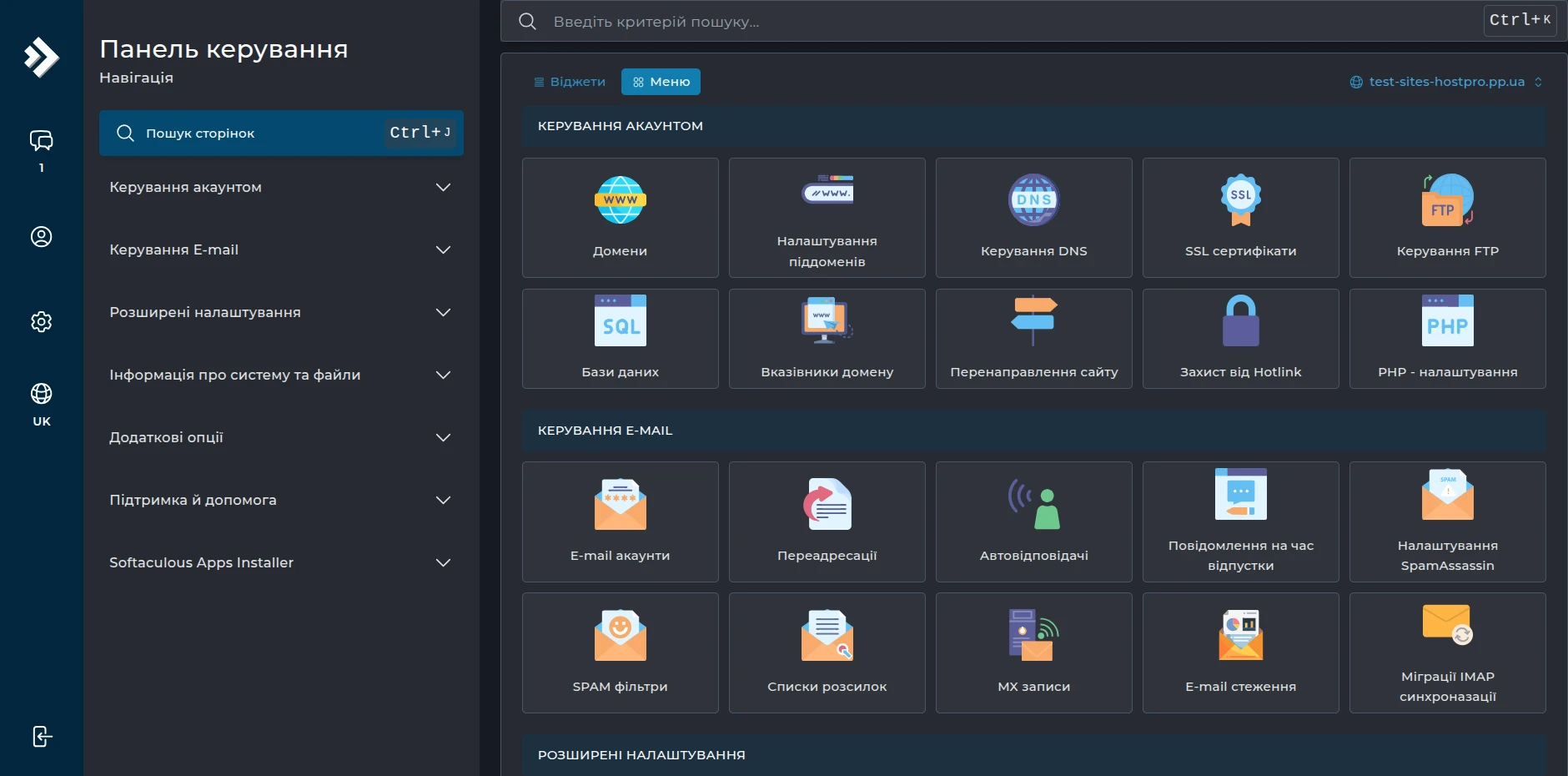Switch to the Віджети tab
The image size is (1568, 776).
570,82
